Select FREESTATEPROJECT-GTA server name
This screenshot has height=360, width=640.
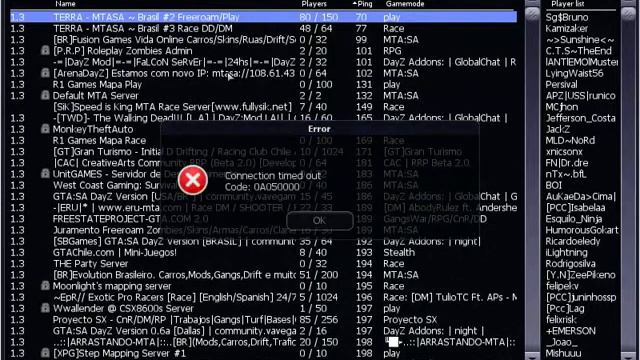coord(131,219)
